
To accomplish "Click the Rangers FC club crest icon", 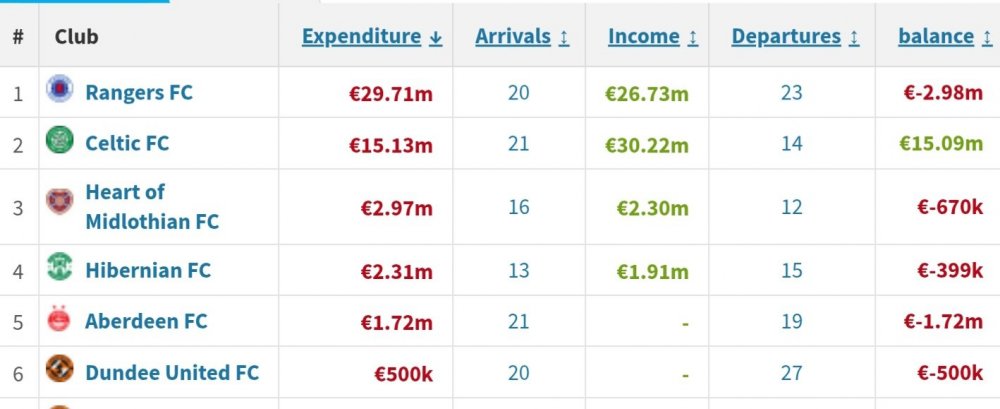I will tap(60, 91).
